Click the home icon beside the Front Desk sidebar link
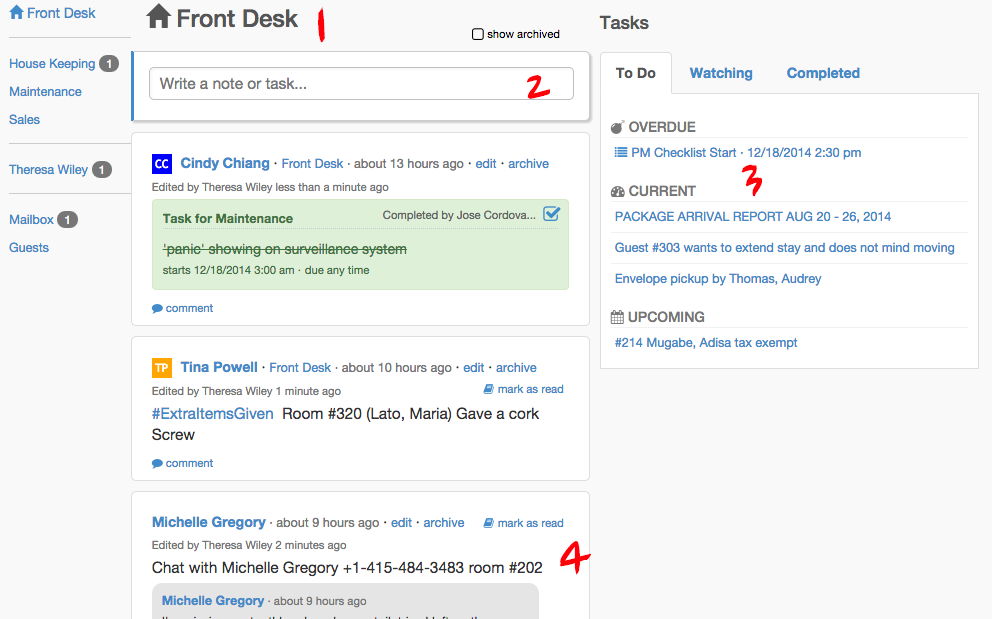992x619 pixels. [x=16, y=12]
